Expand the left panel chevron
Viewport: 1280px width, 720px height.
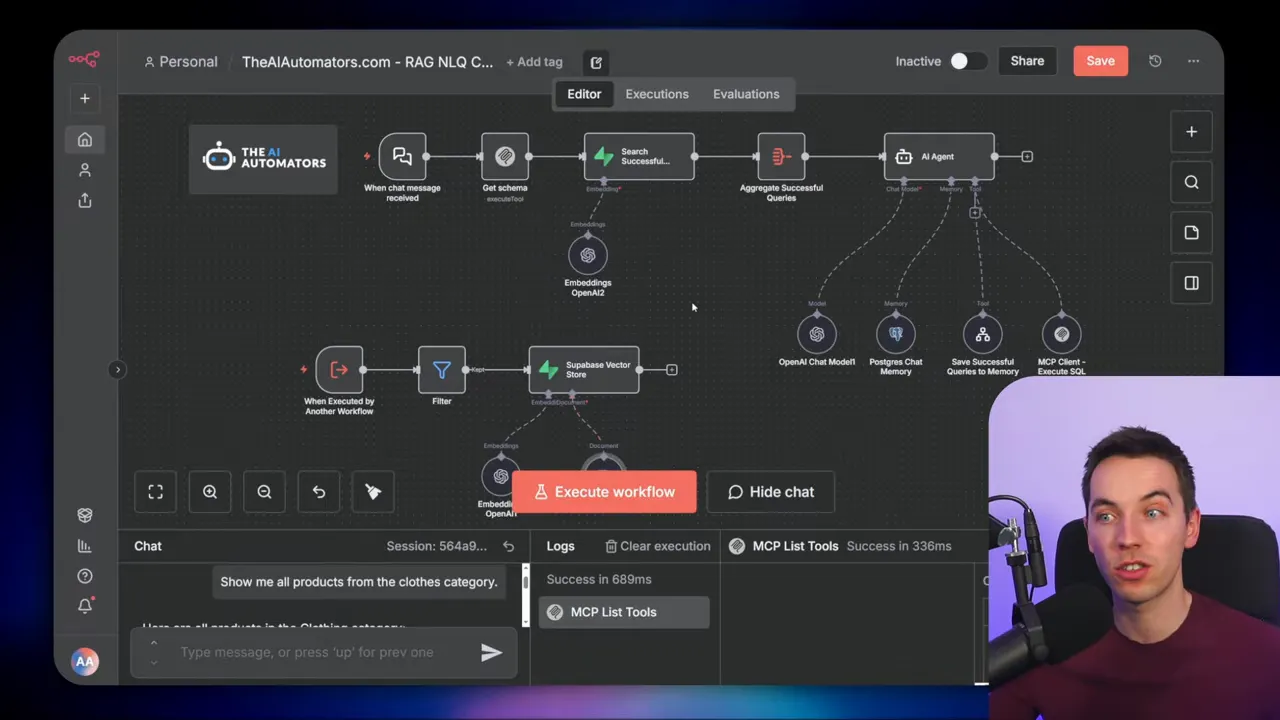(x=117, y=369)
